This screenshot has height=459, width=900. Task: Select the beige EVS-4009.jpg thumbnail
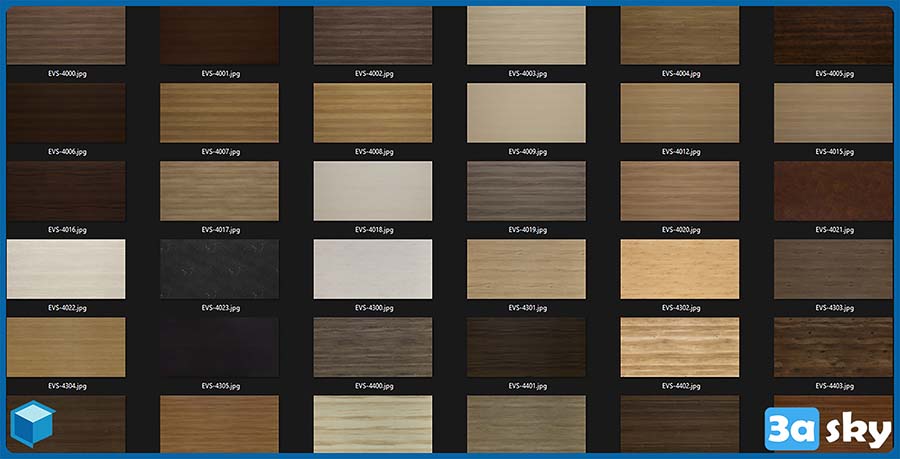(526, 113)
